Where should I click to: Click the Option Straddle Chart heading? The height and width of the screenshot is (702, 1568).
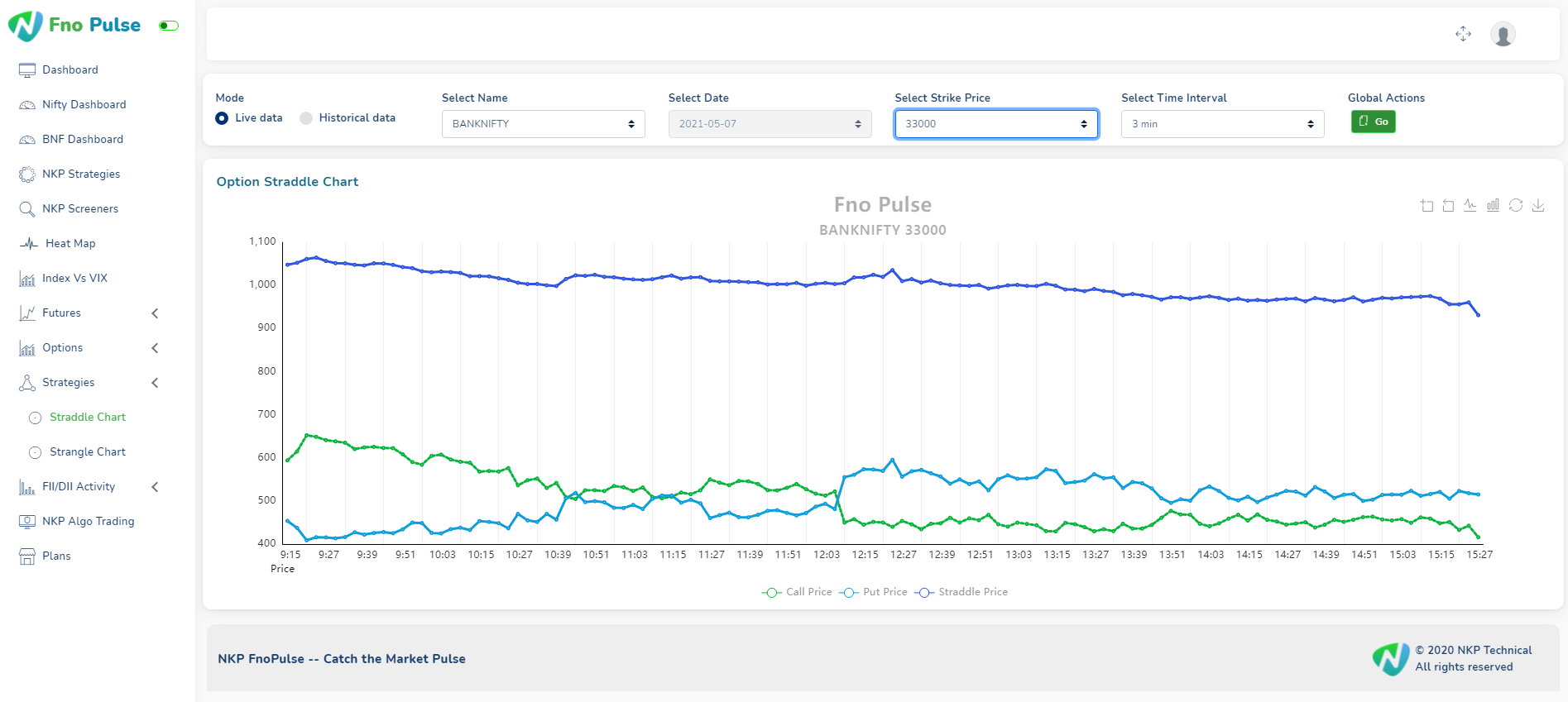[x=287, y=182]
